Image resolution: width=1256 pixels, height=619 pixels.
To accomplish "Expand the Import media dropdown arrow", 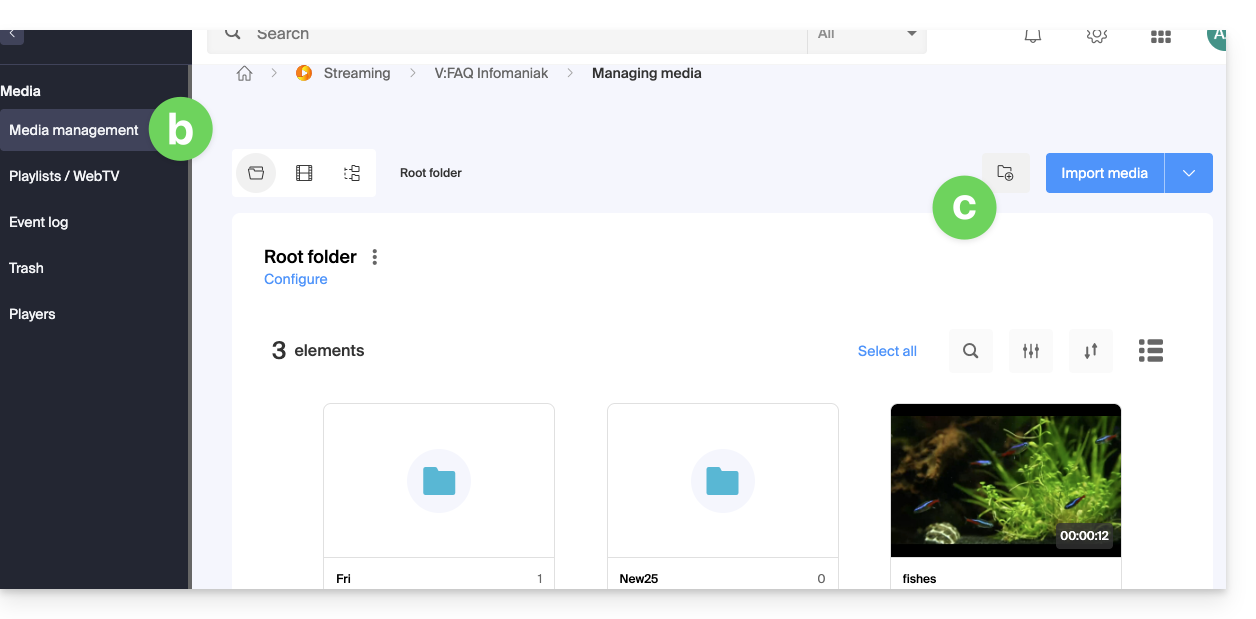I will tap(1189, 173).
